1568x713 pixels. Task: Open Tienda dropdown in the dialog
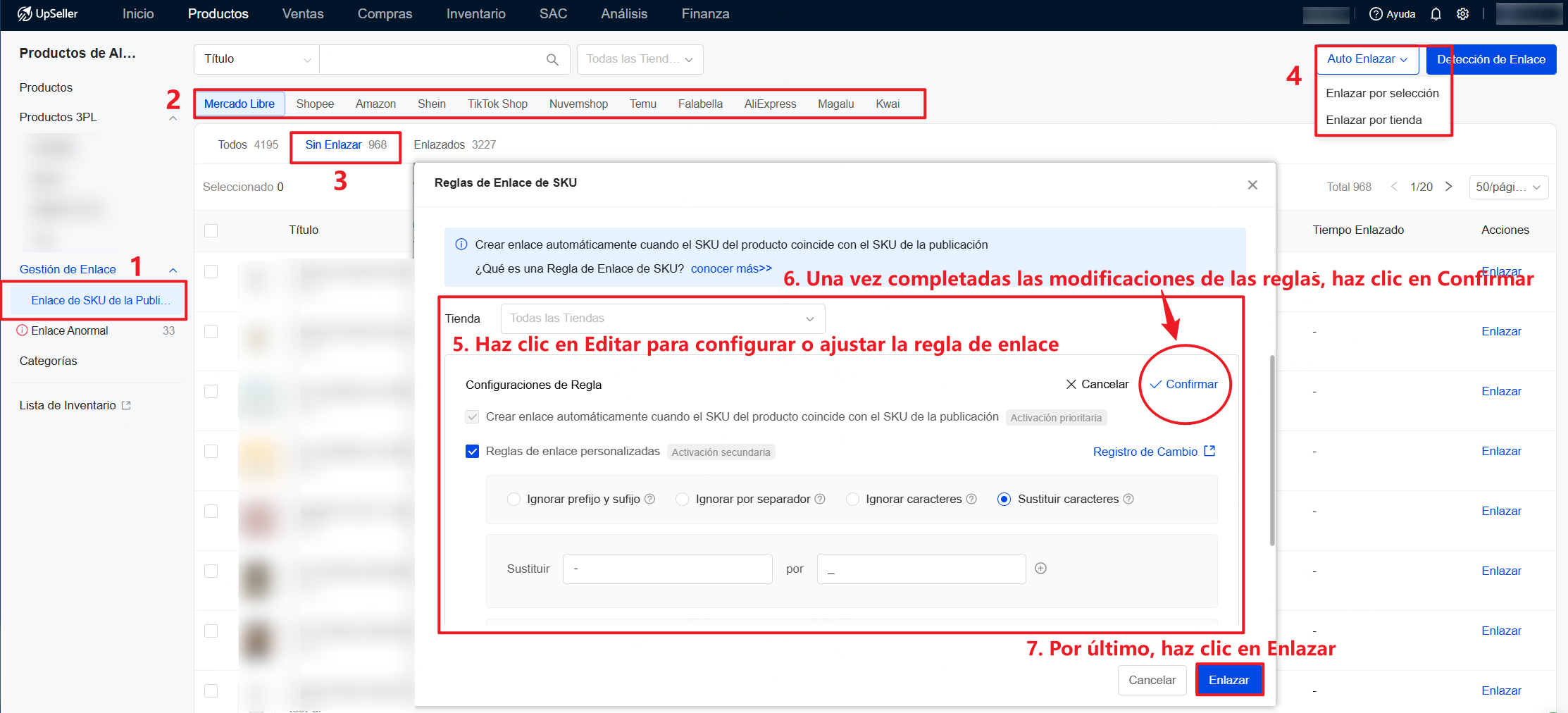point(662,318)
